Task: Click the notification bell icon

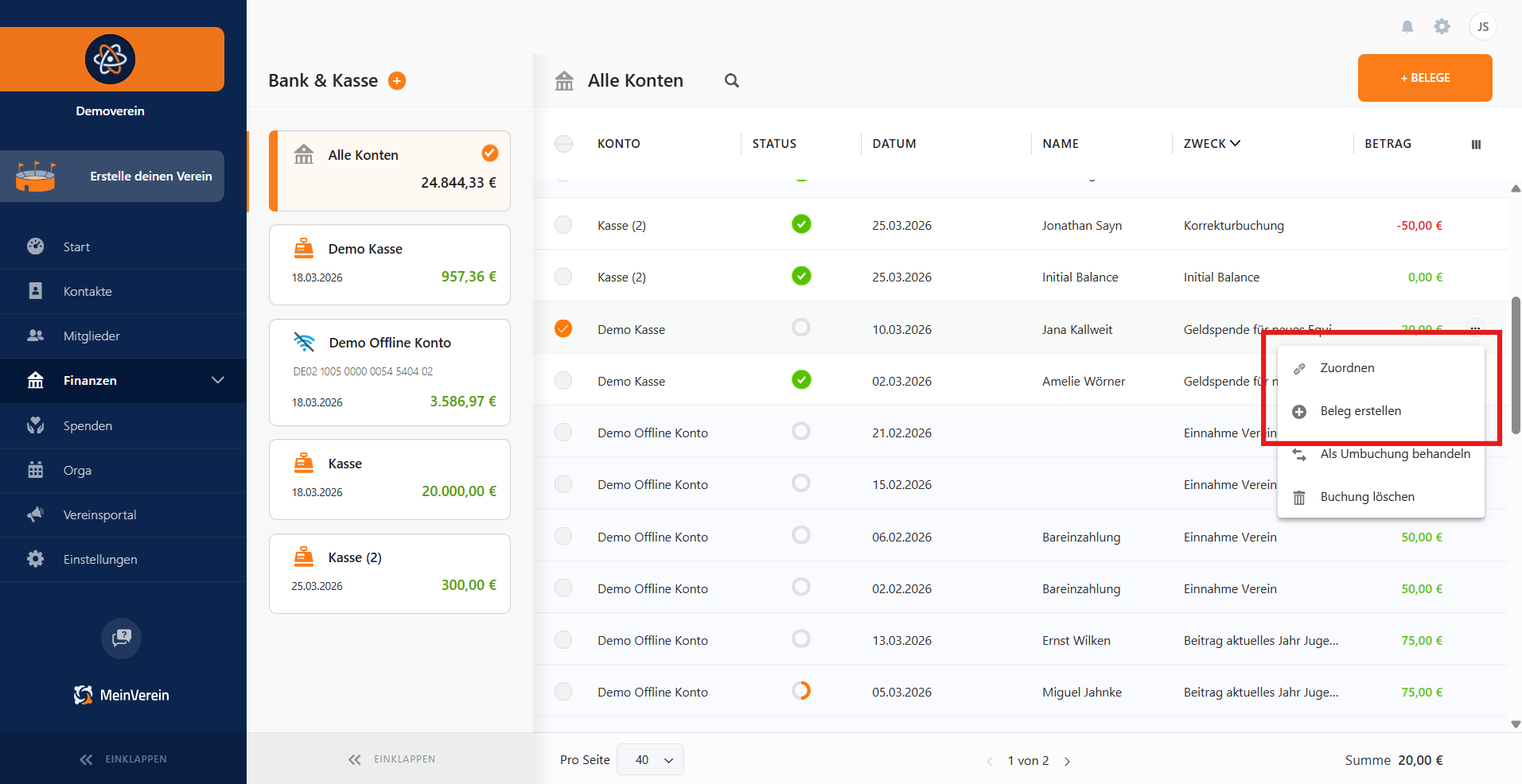Action: tap(1407, 27)
